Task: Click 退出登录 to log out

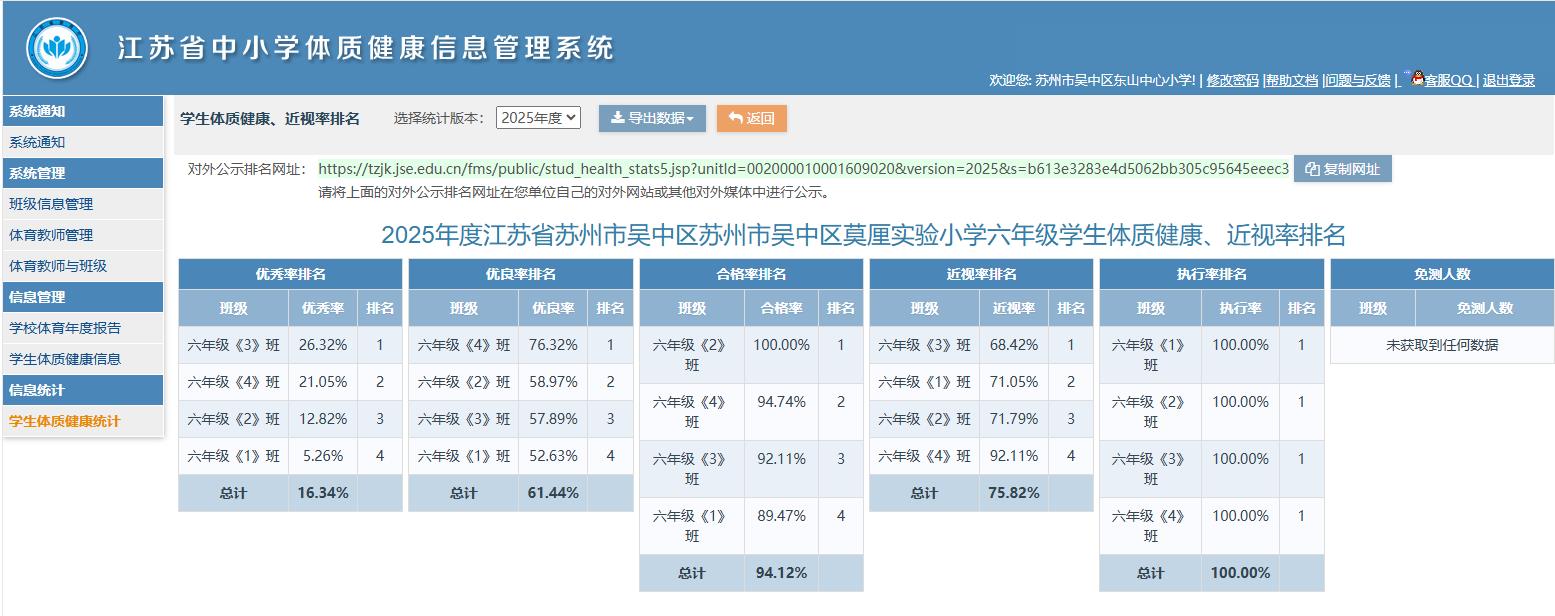Action: tap(1508, 80)
